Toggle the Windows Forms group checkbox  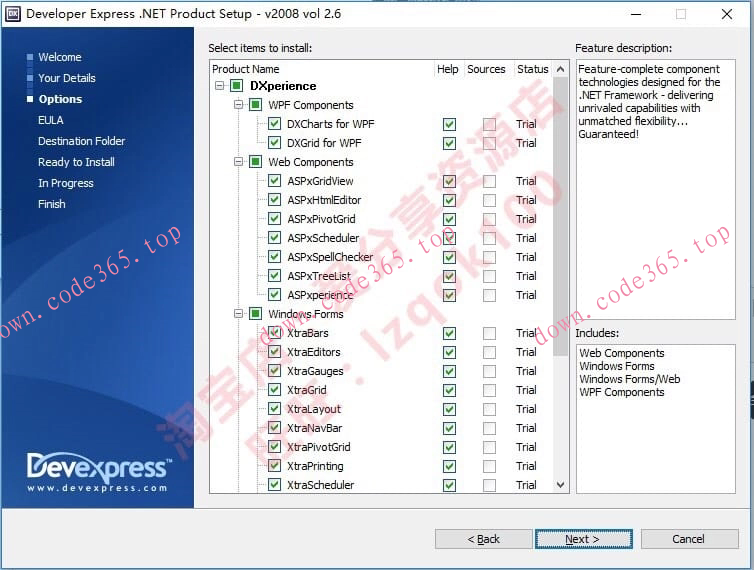pos(255,314)
